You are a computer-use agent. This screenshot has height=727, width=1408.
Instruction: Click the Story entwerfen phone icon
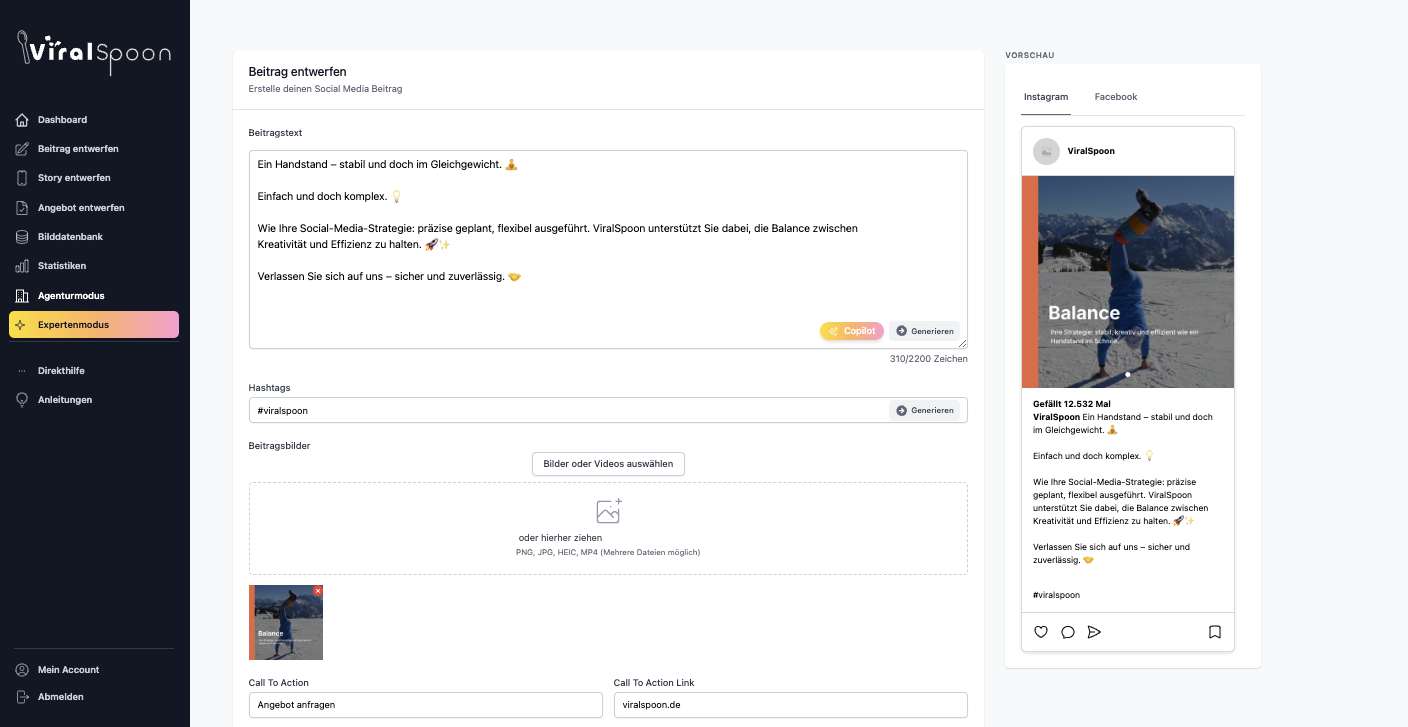pyautogui.click(x=22, y=178)
